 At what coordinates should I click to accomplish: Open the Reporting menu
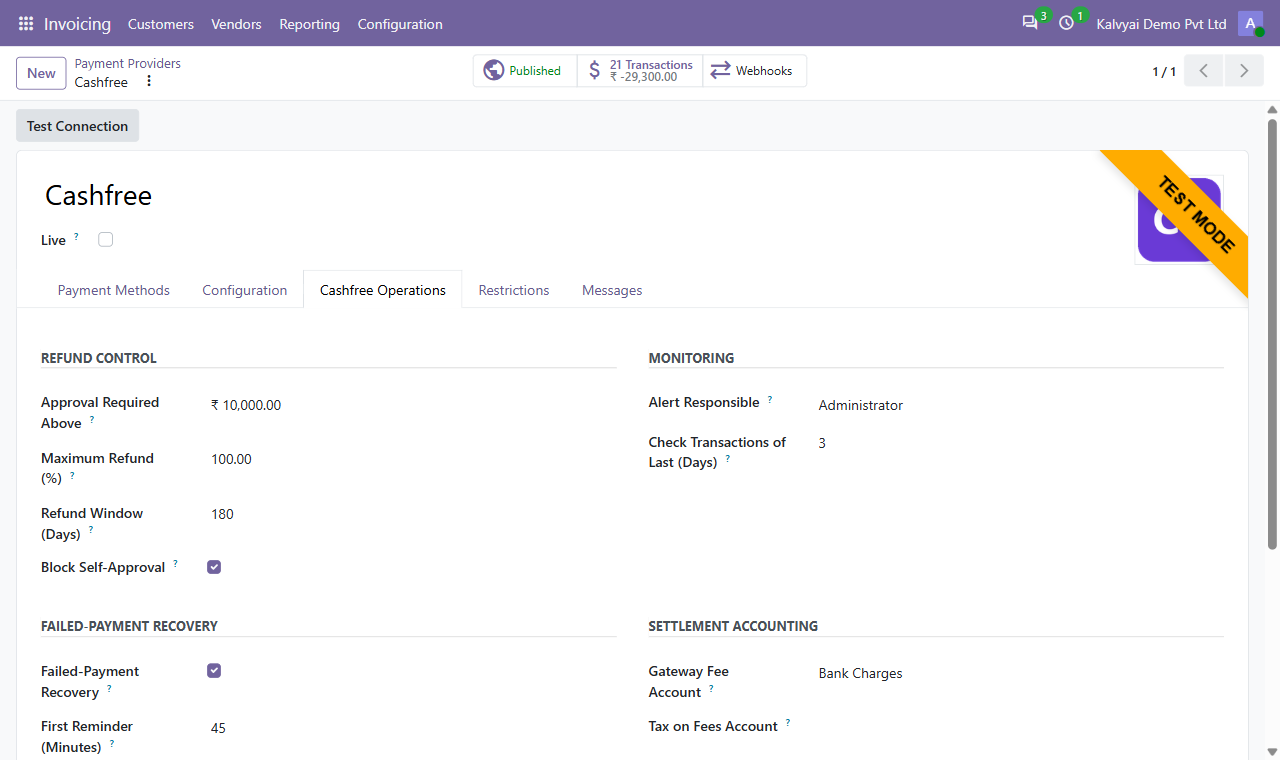(x=310, y=23)
